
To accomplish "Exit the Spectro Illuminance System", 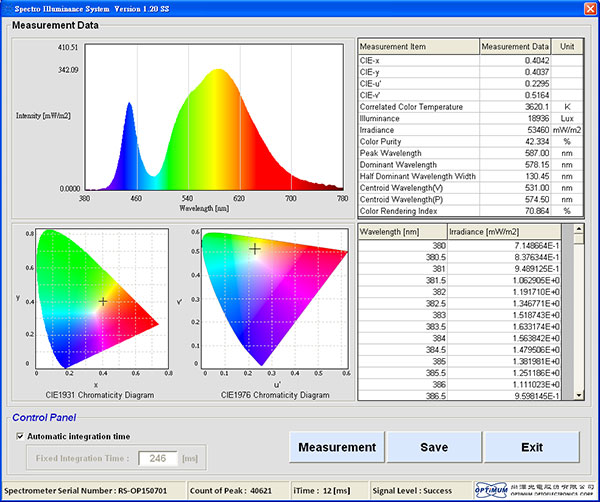I will click(x=532, y=447).
